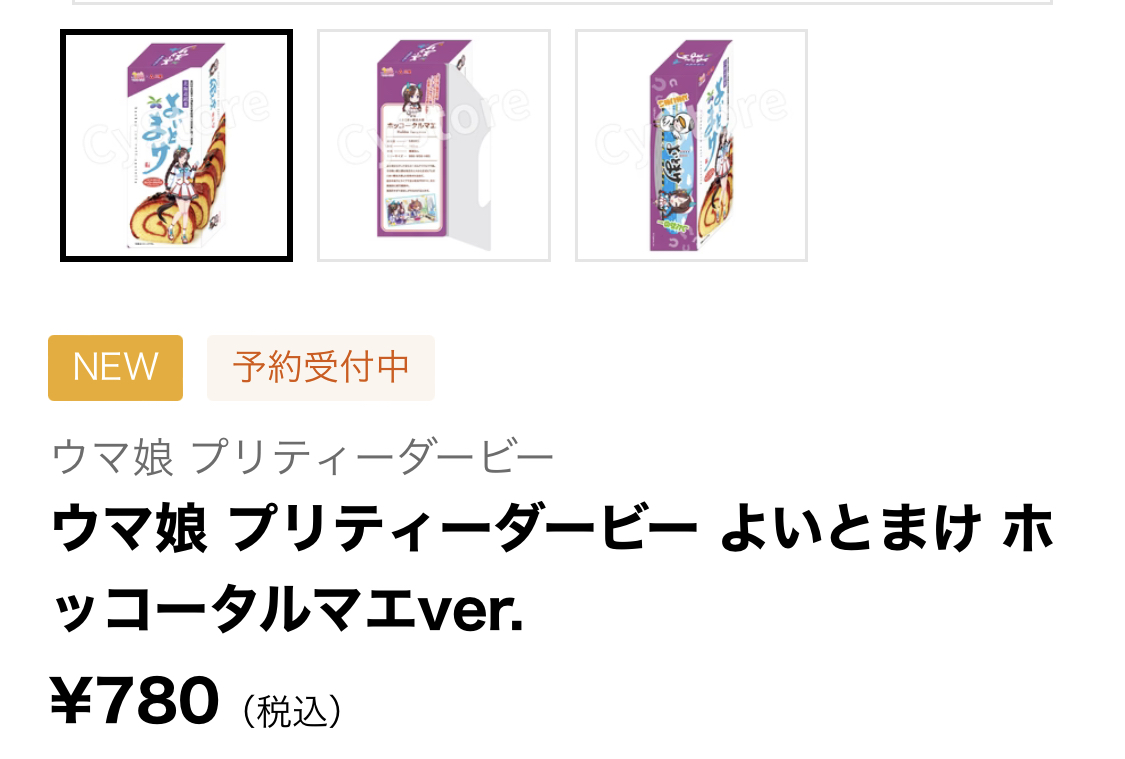Select the third thumbnail showing box side
Viewport: 1125px width, 759px height.
692,146
